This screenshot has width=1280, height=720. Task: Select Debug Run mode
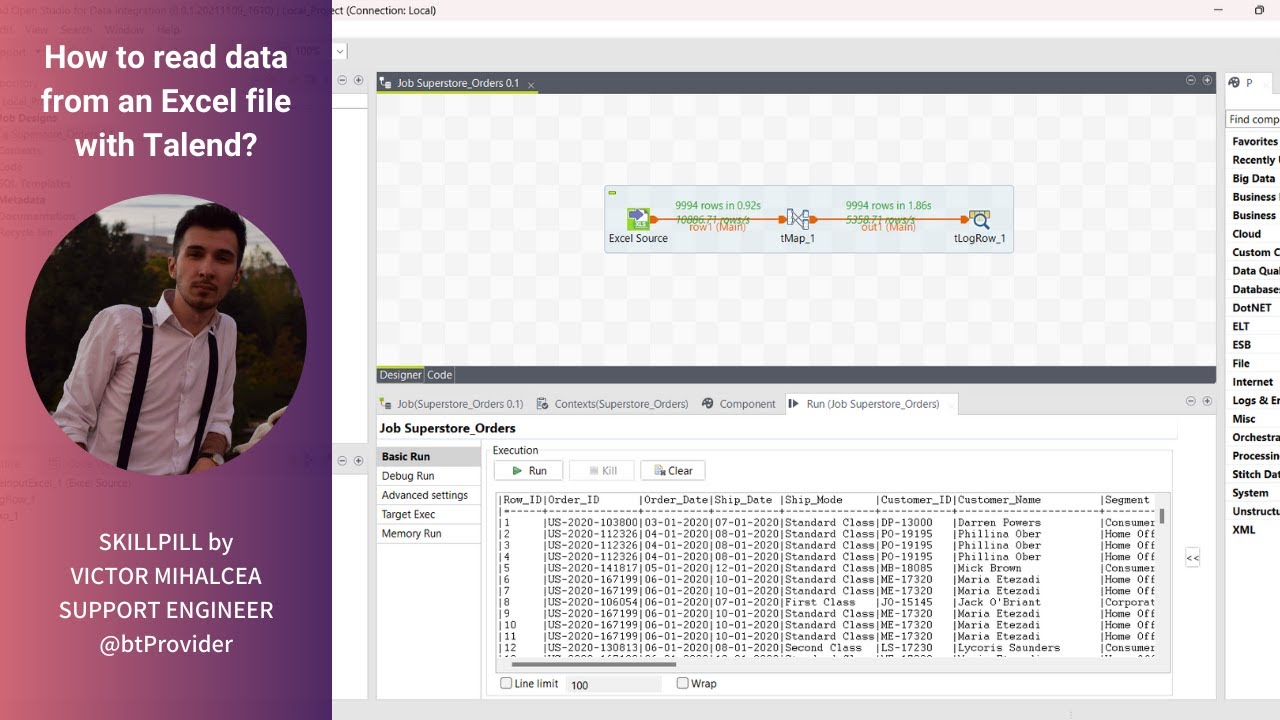(430, 476)
